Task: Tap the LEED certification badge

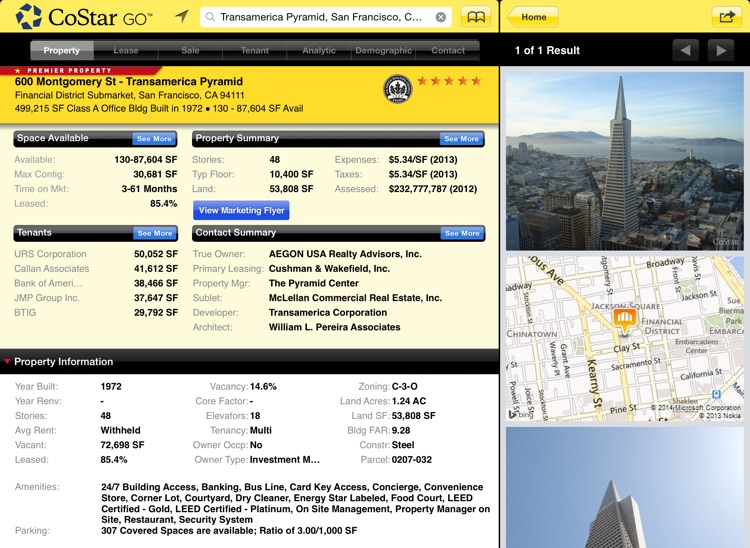Action: [397, 88]
